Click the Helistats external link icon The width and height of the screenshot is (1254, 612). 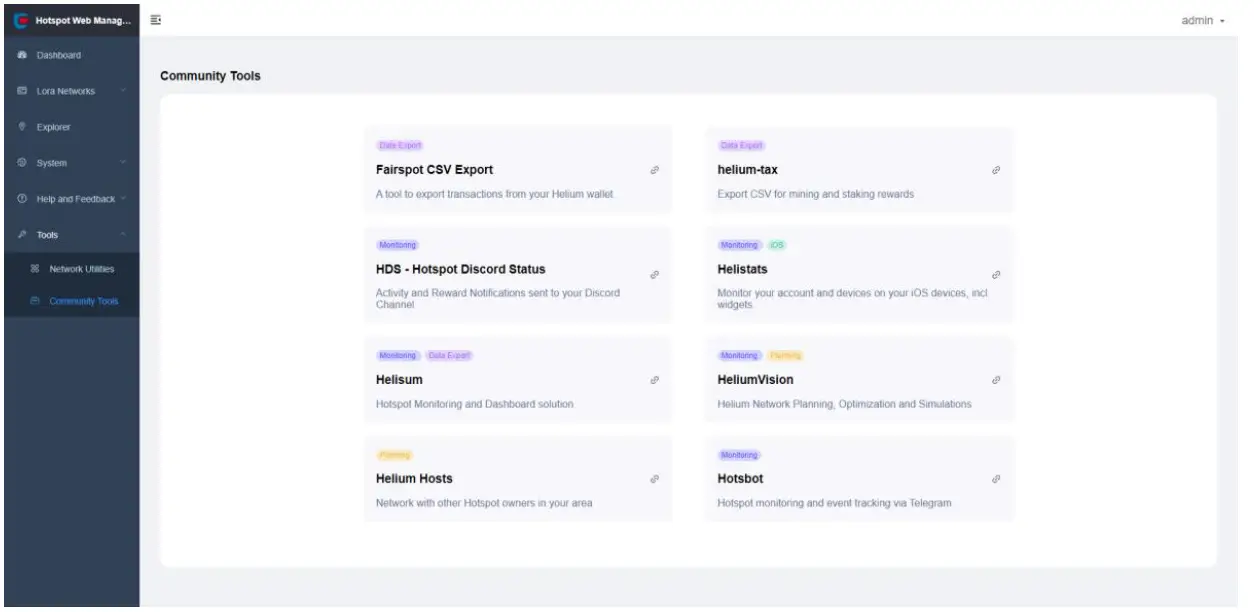(996, 274)
